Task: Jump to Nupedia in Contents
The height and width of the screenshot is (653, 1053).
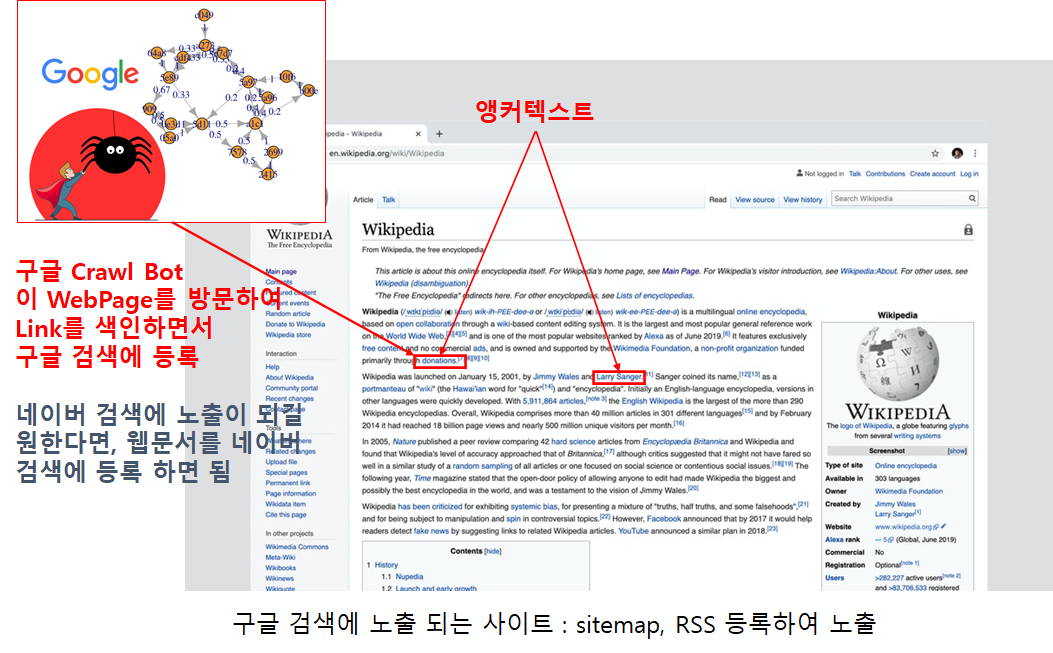Action: [409, 576]
